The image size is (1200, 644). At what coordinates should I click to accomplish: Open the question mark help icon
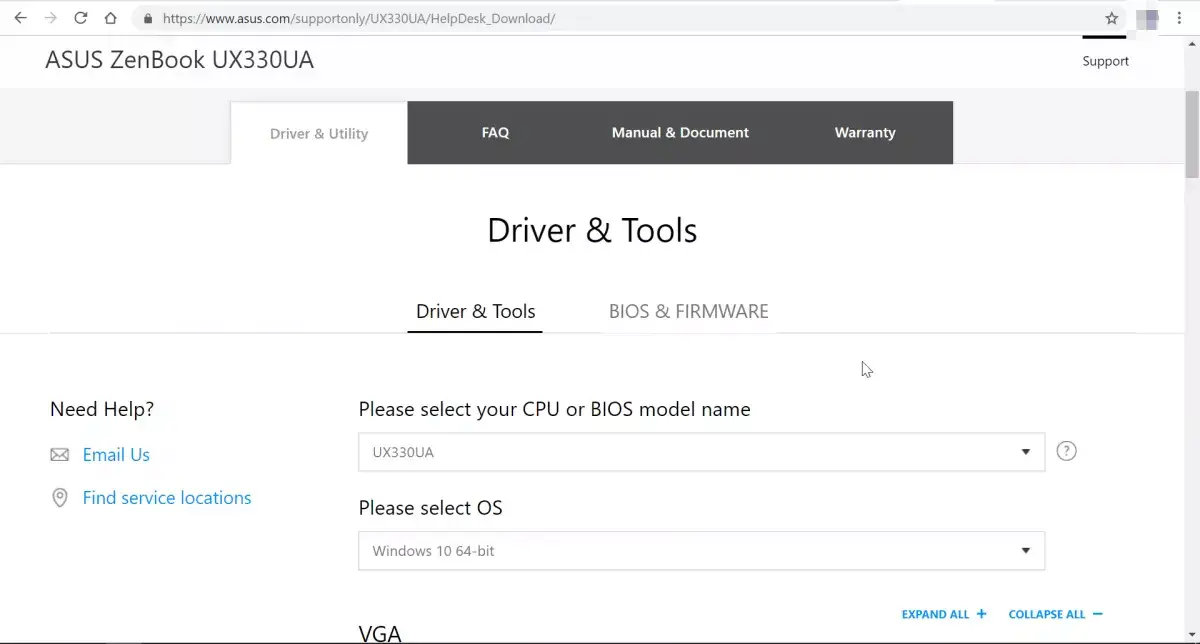click(1067, 451)
